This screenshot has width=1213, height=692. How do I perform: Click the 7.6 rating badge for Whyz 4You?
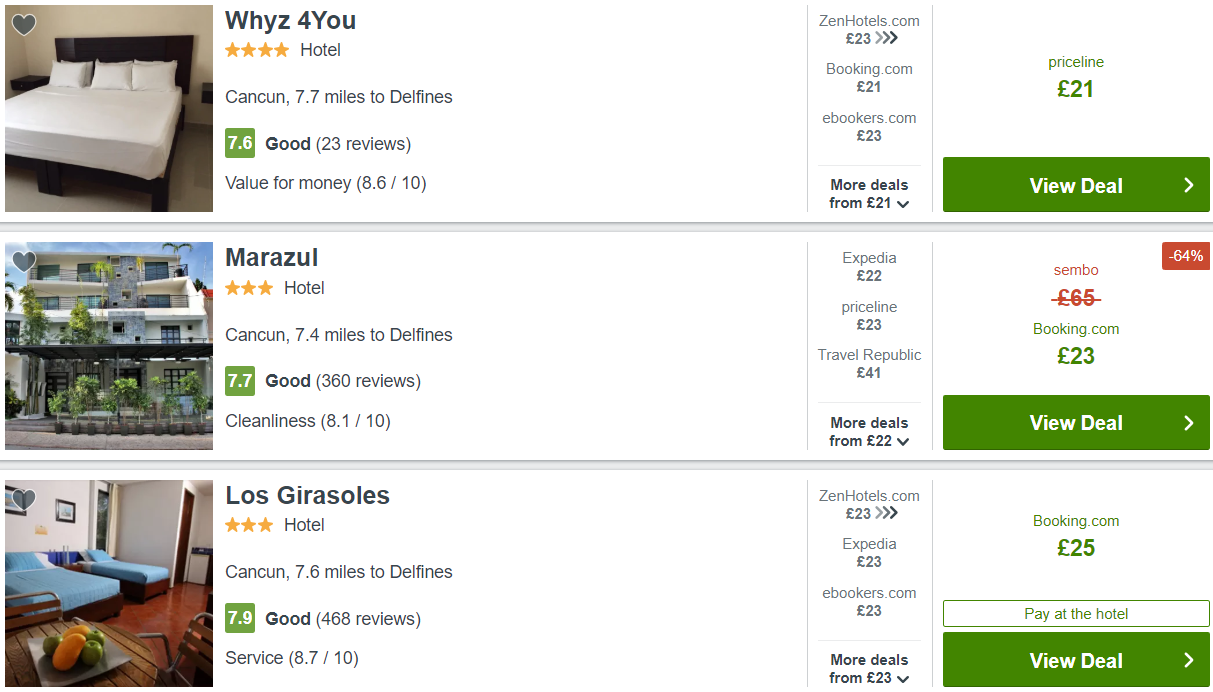pyautogui.click(x=240, y=143)
